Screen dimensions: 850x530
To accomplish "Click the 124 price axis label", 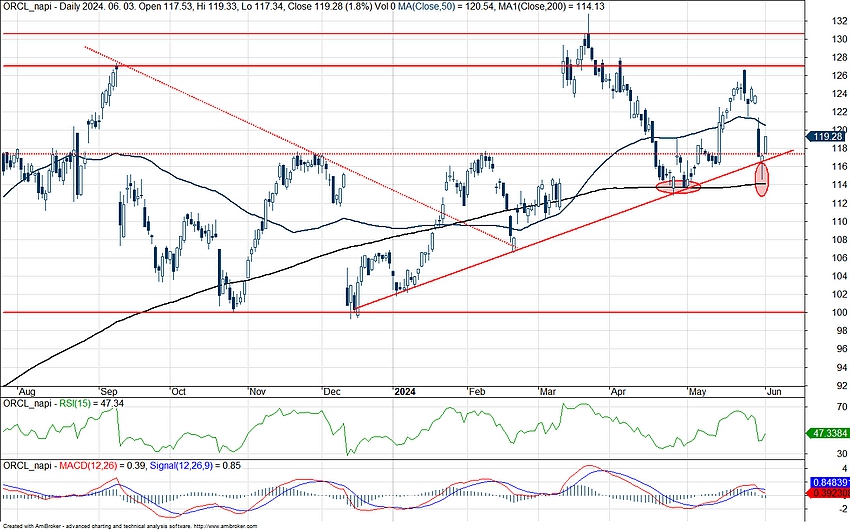I will tap(840, 94).
